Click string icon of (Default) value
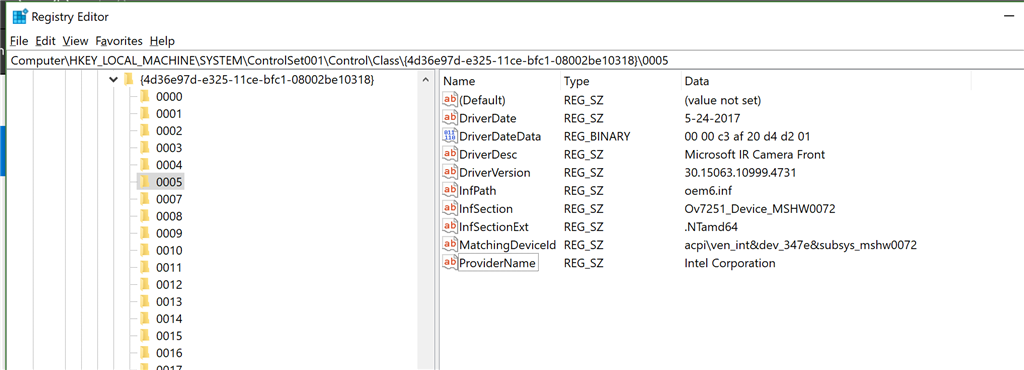1024x370 pixels. 450,100
